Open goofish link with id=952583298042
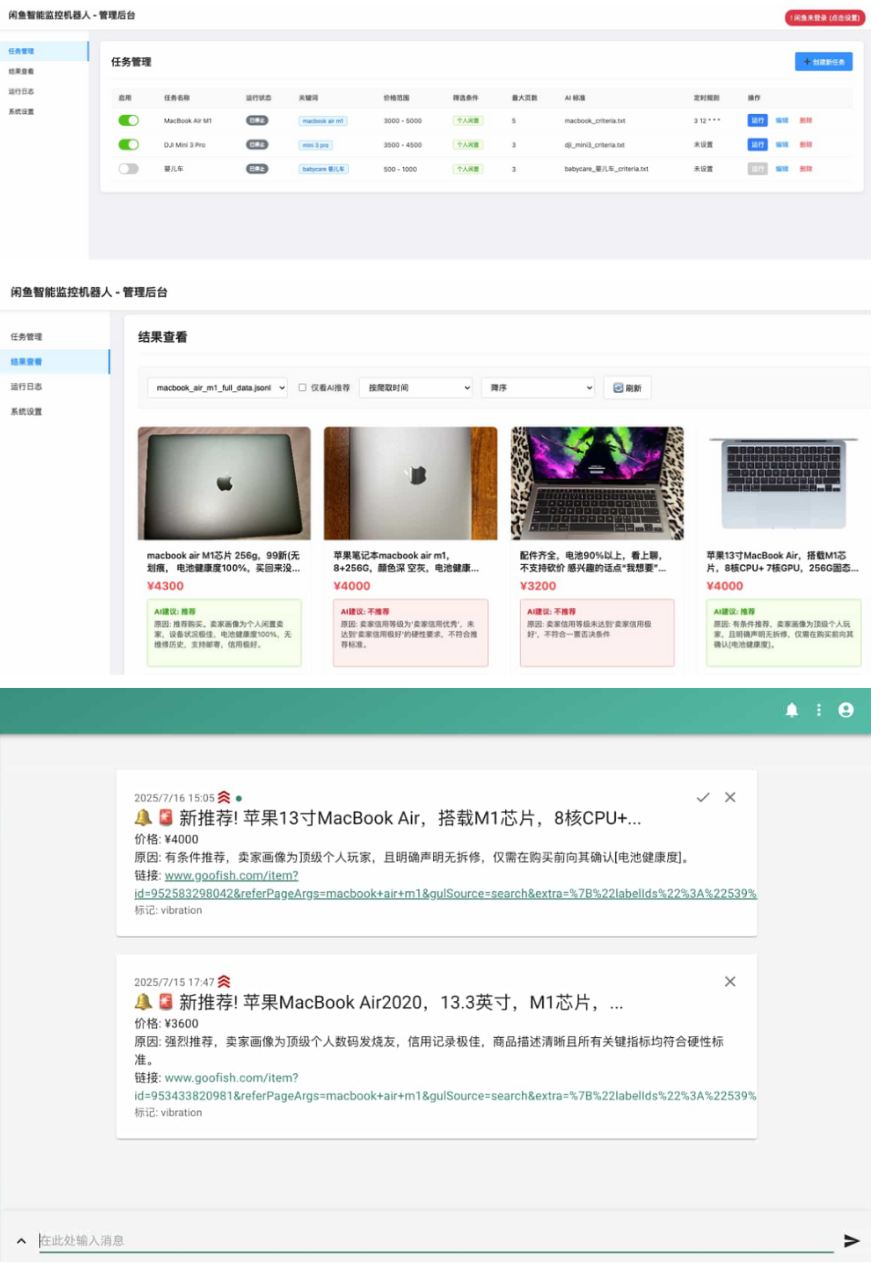 pos(445,885)
